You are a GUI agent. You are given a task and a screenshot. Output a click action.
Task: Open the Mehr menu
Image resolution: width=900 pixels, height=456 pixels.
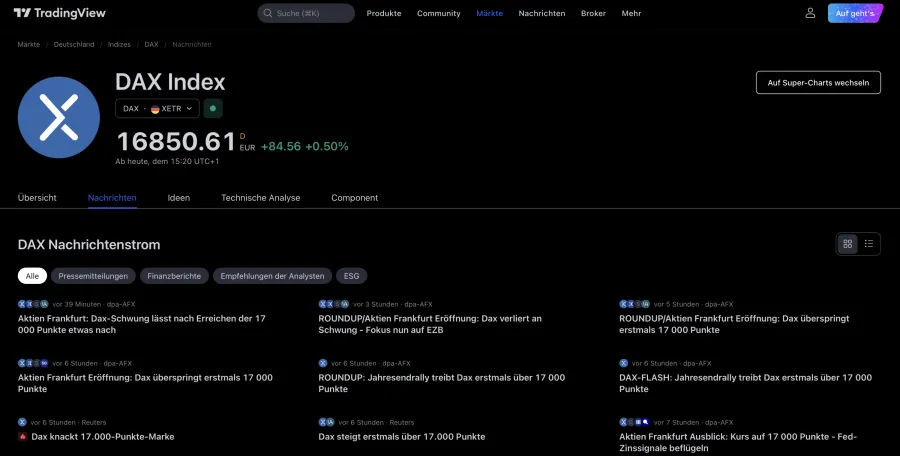(631, 13)
